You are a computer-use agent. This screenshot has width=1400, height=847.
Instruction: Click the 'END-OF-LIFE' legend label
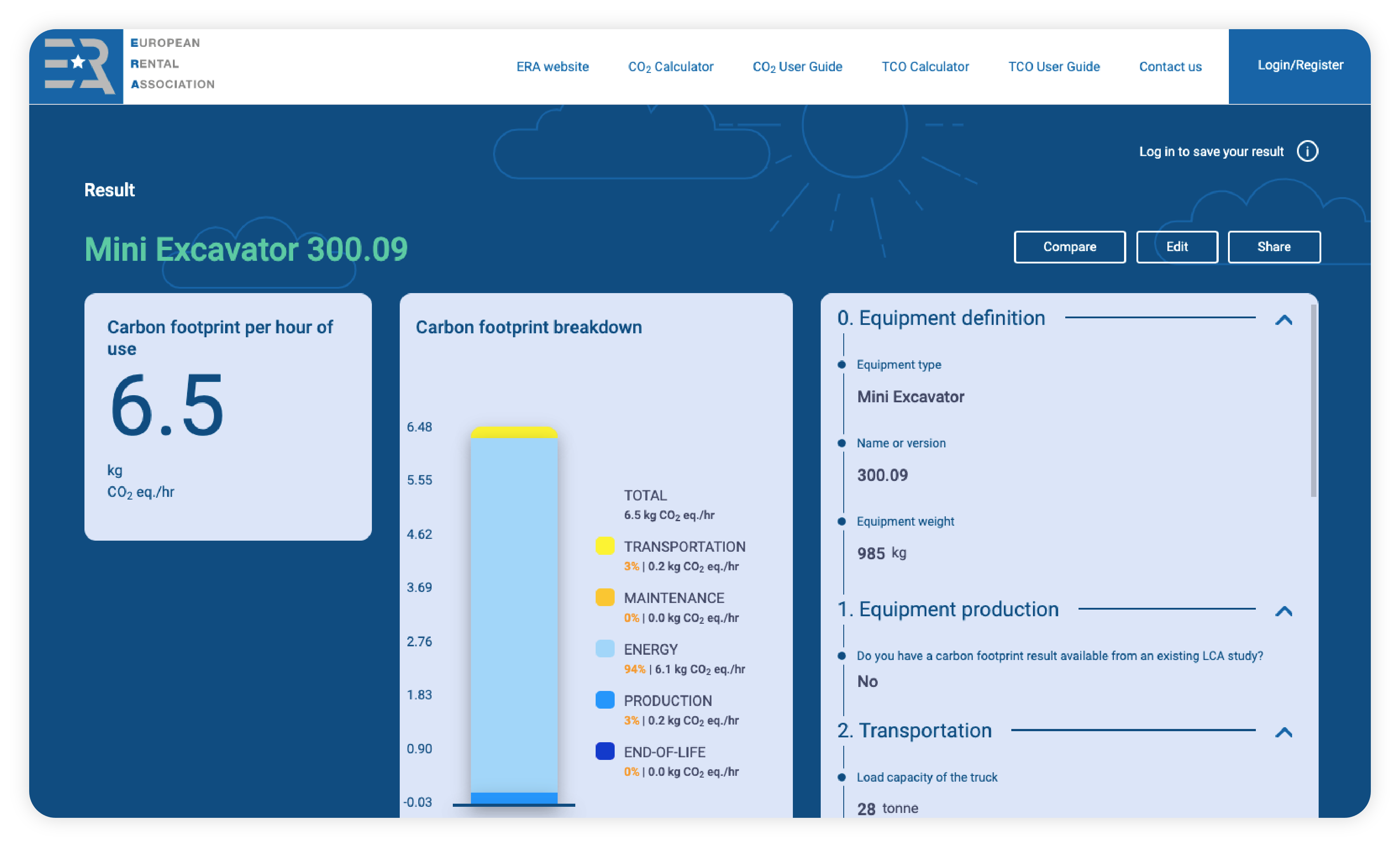(x=664, y=752)
